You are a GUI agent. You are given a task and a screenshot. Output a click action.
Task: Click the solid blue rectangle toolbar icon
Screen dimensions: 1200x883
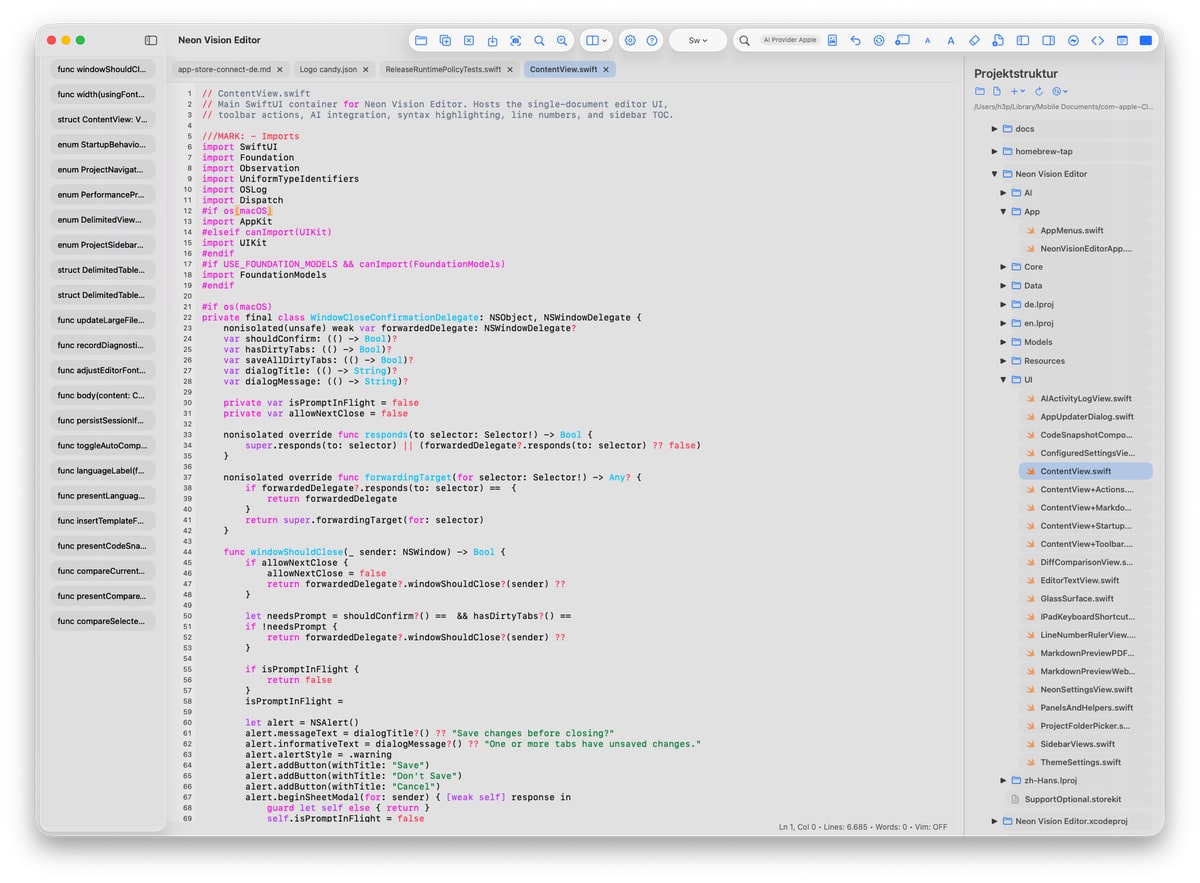click(1146, 40)
